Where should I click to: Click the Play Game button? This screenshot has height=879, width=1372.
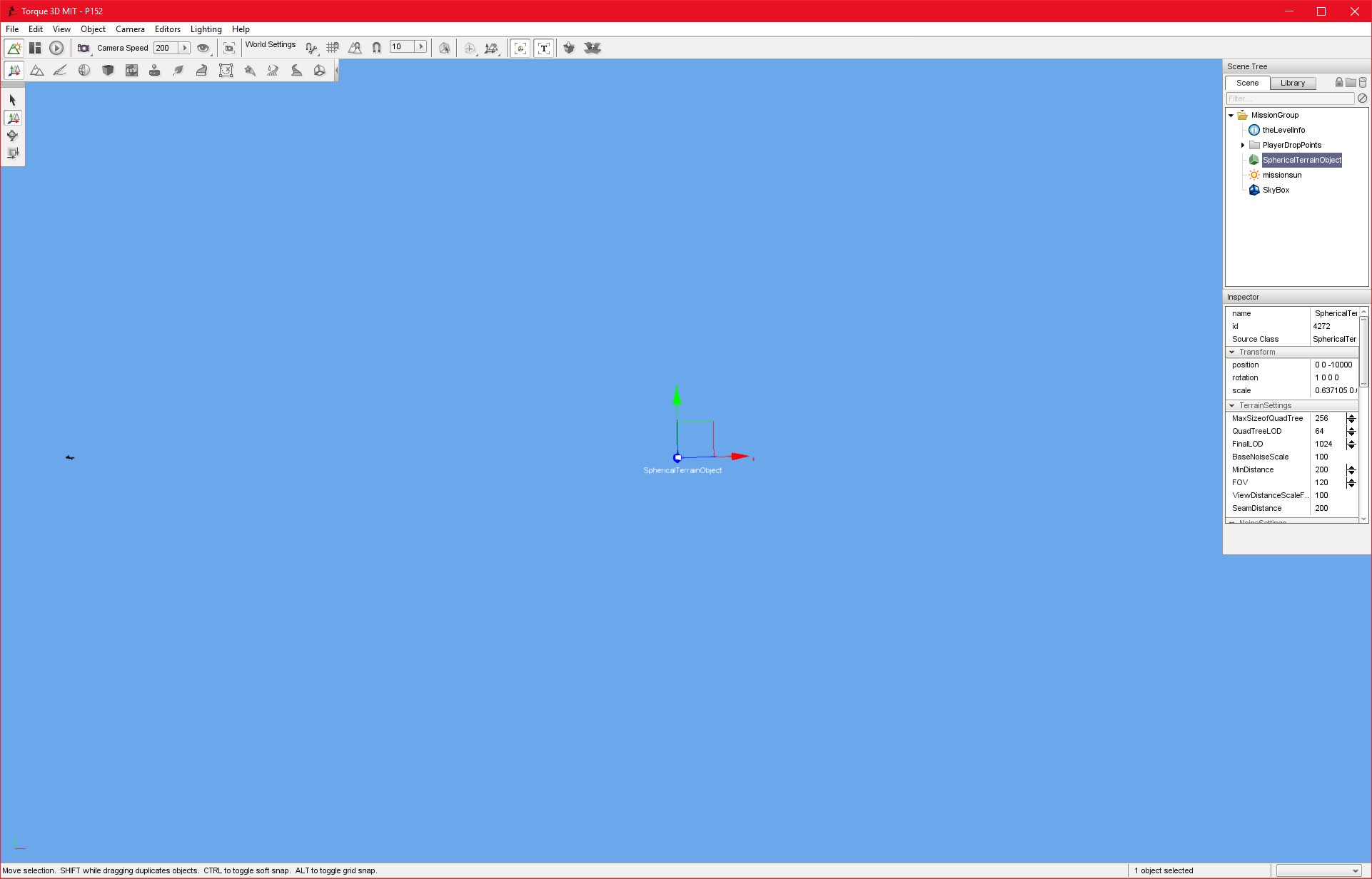coord(56,48)
